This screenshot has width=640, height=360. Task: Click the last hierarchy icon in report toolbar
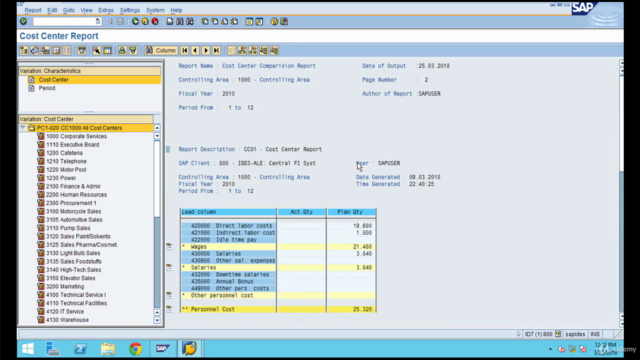point(274,50)
